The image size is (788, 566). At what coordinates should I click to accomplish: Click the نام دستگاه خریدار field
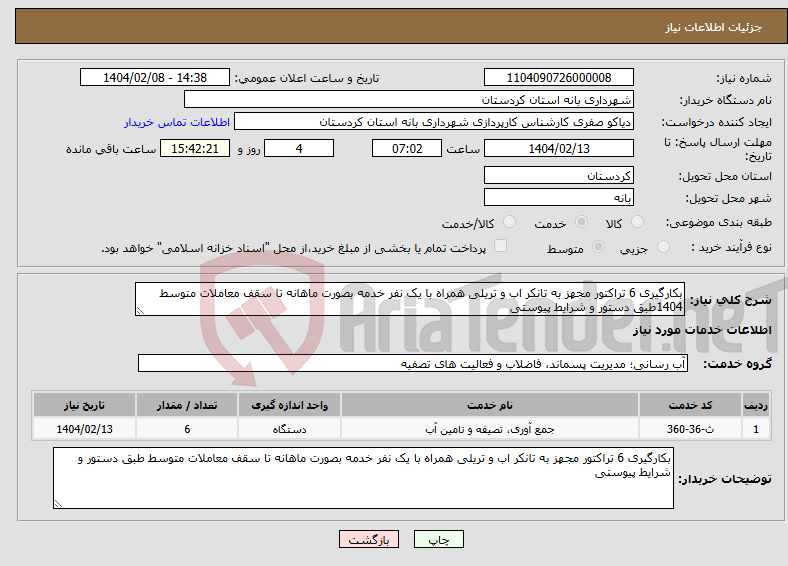tap(409, 100)
